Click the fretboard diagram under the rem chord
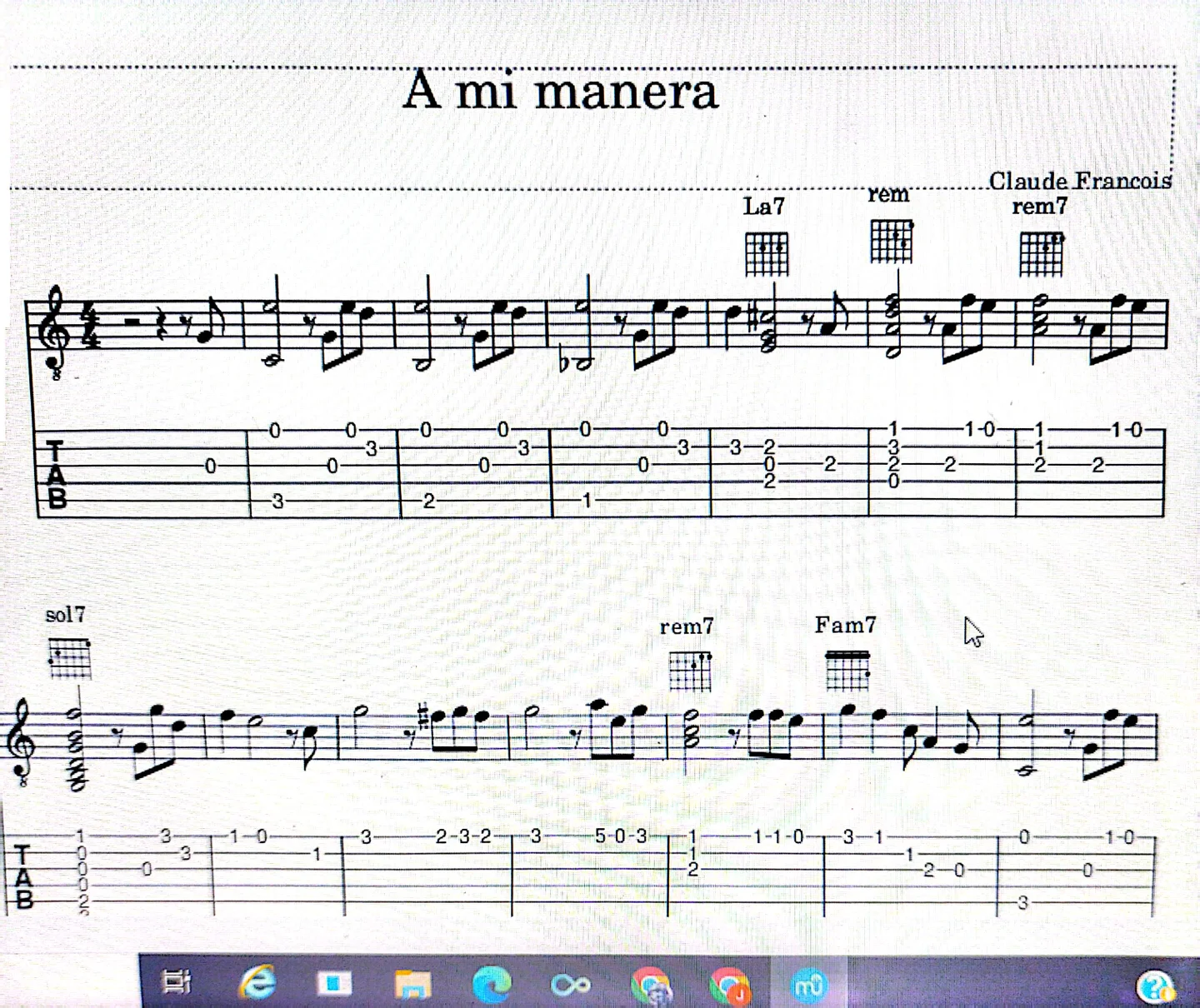 [x=891, y=242]
